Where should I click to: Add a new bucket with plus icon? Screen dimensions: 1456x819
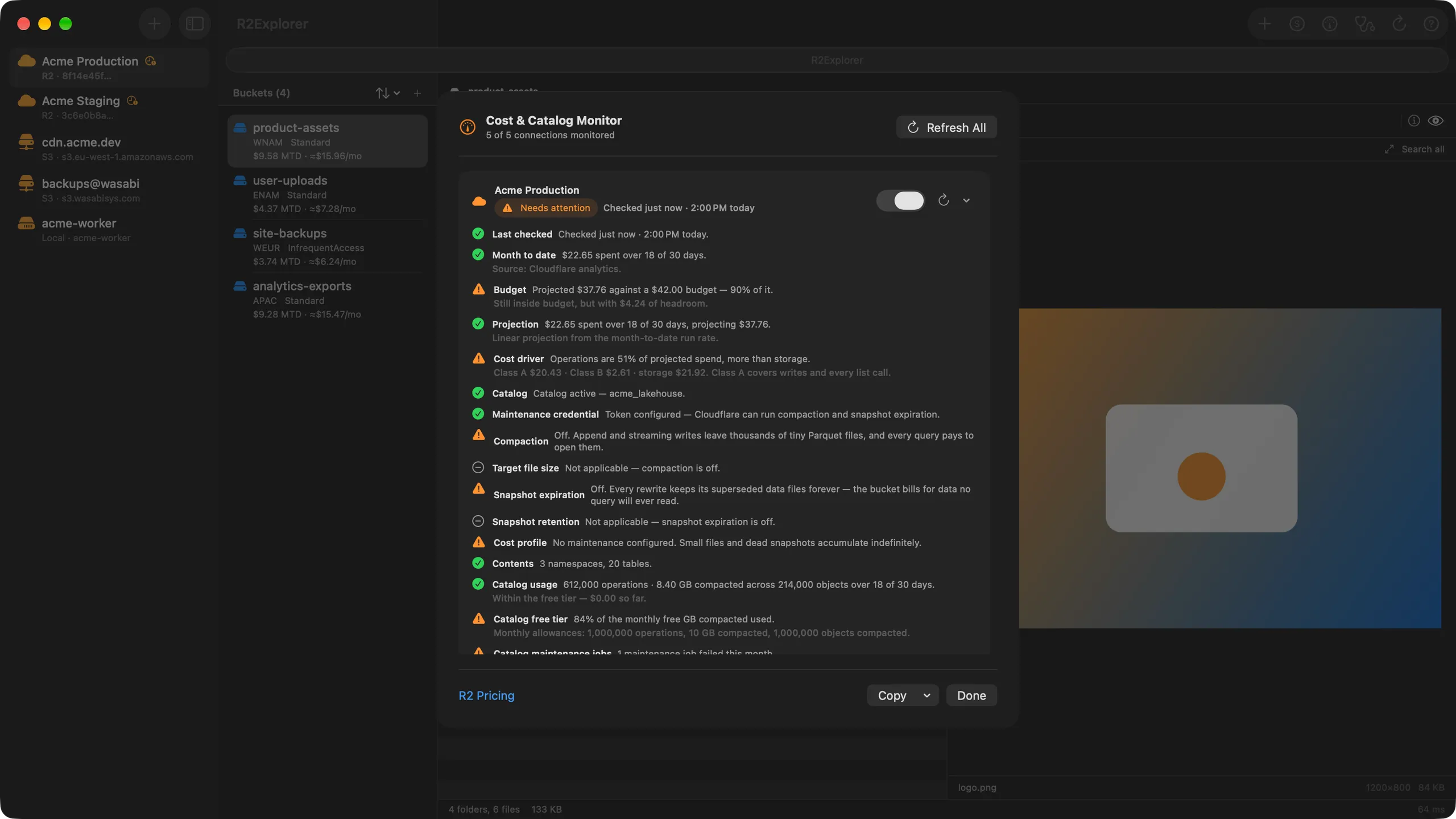click(x=417, y=93)
